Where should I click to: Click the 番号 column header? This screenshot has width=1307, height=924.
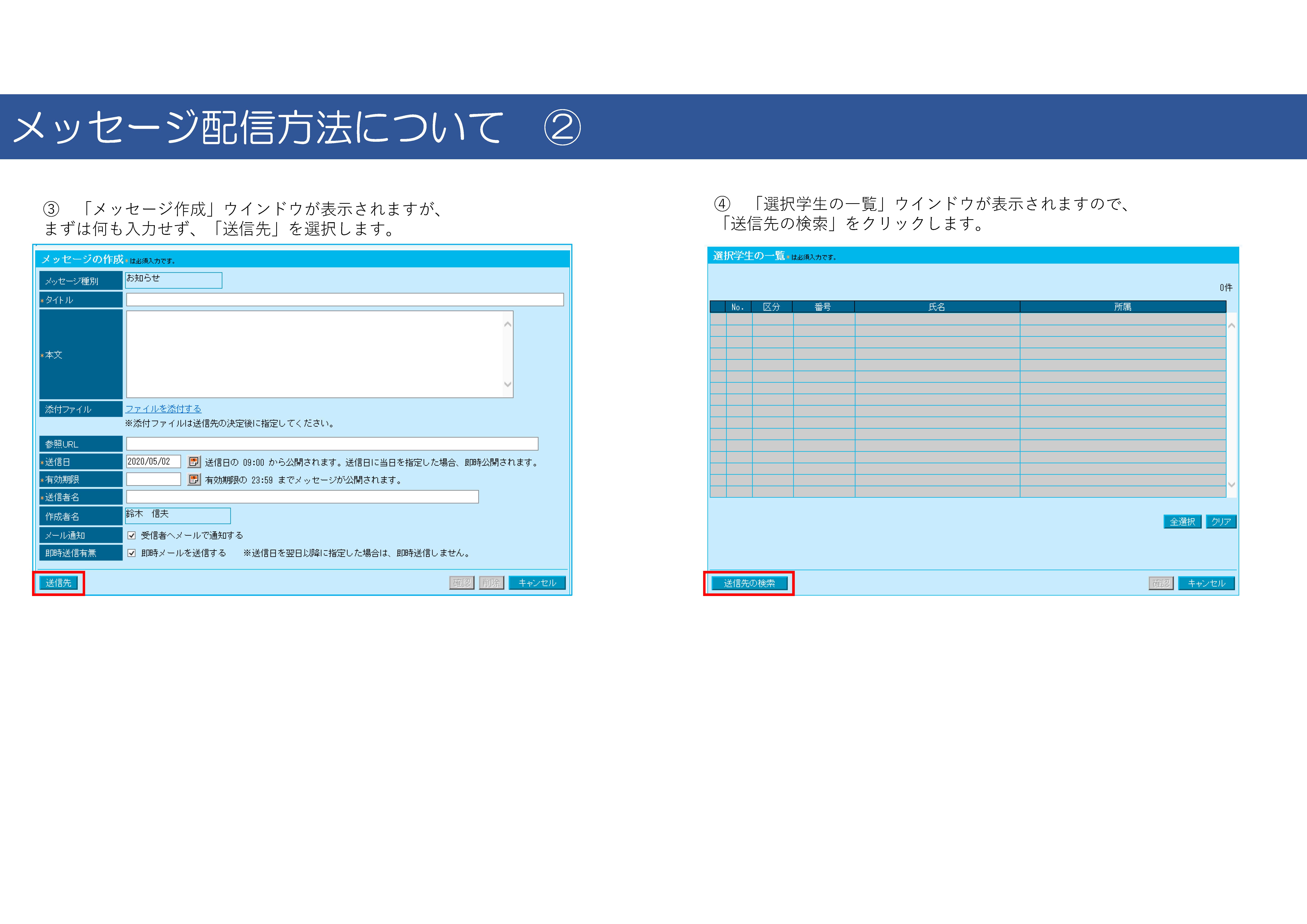[x=823, y=307]
